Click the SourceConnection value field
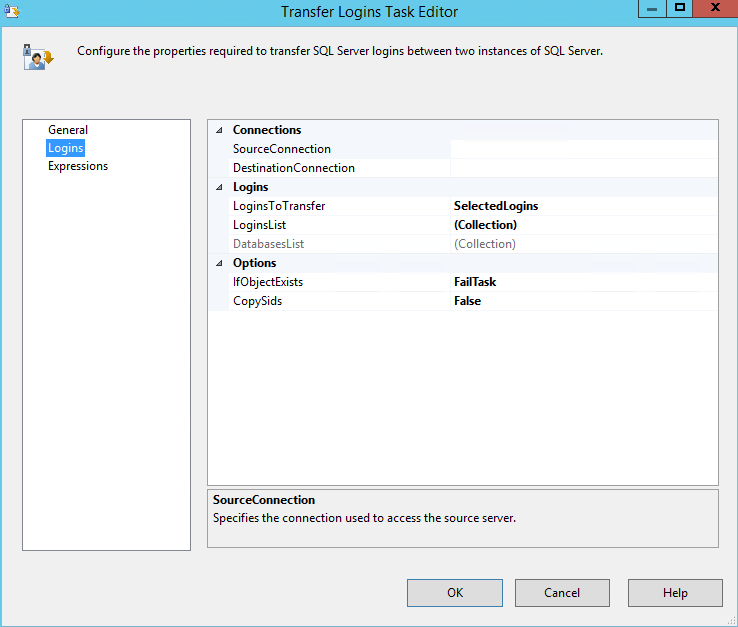 583,149
